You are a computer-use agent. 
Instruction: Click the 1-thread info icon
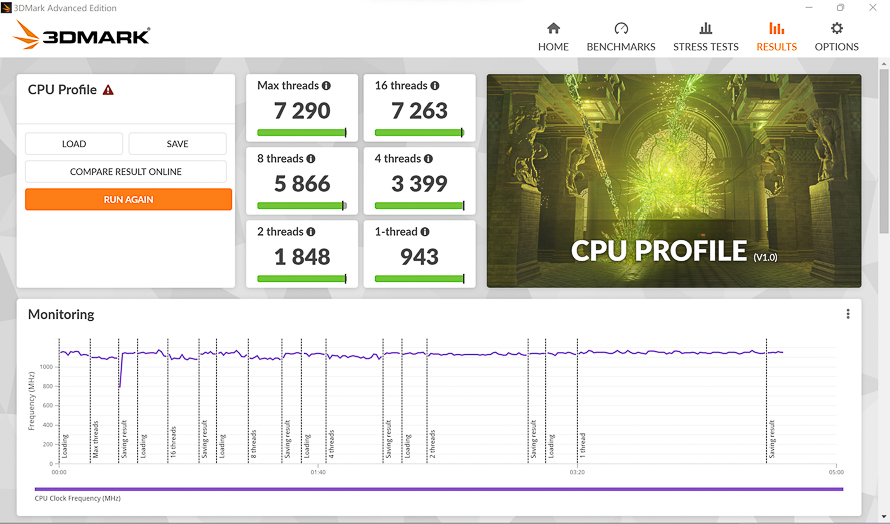pos(425,232)
